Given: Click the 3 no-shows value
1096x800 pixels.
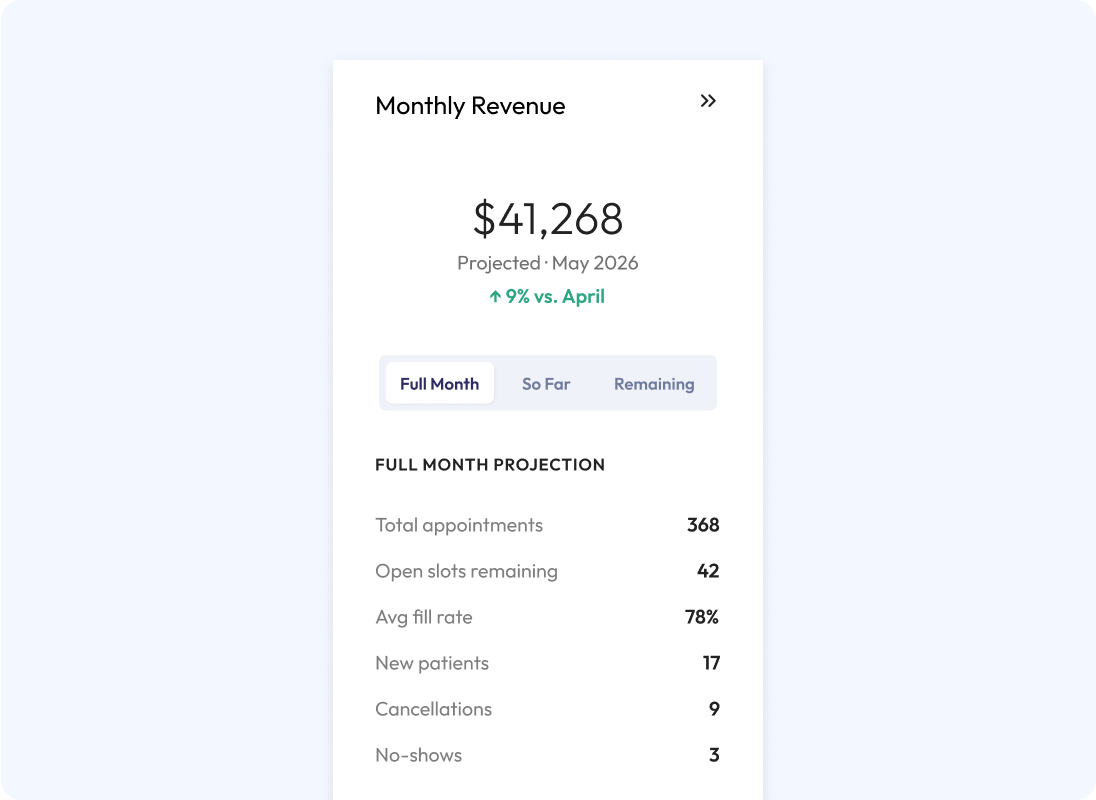Looking at the screenshot, I should (714, 755).
